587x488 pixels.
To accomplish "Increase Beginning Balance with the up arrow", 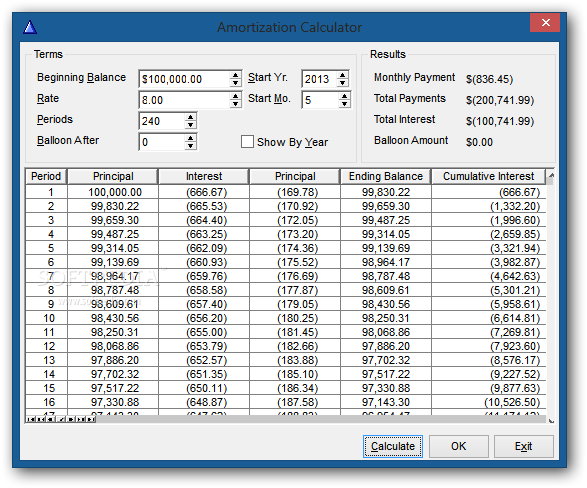I will (235, 75).
